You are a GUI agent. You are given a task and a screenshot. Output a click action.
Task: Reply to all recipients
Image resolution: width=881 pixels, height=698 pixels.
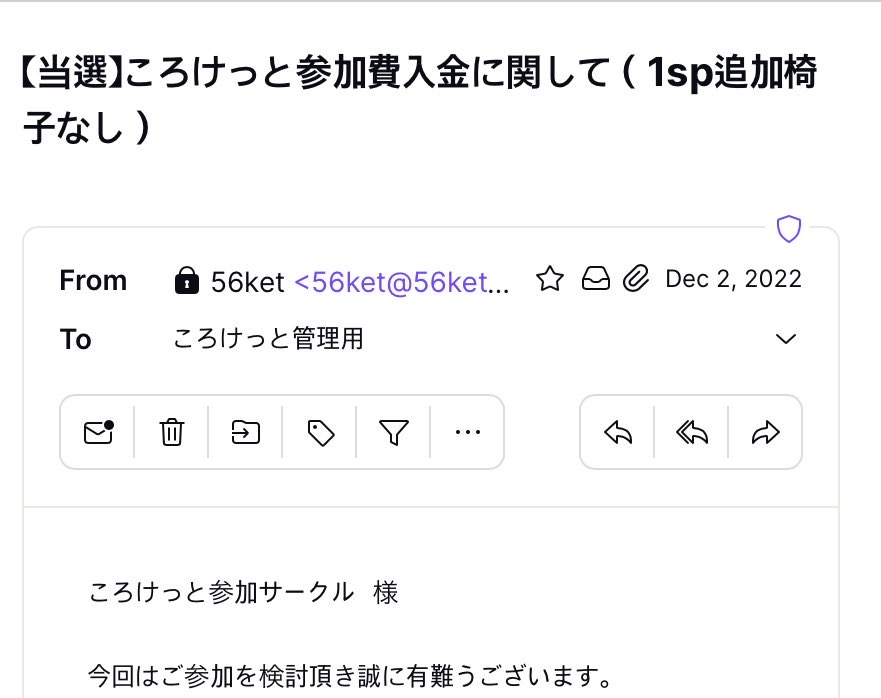tap(691, 432)
